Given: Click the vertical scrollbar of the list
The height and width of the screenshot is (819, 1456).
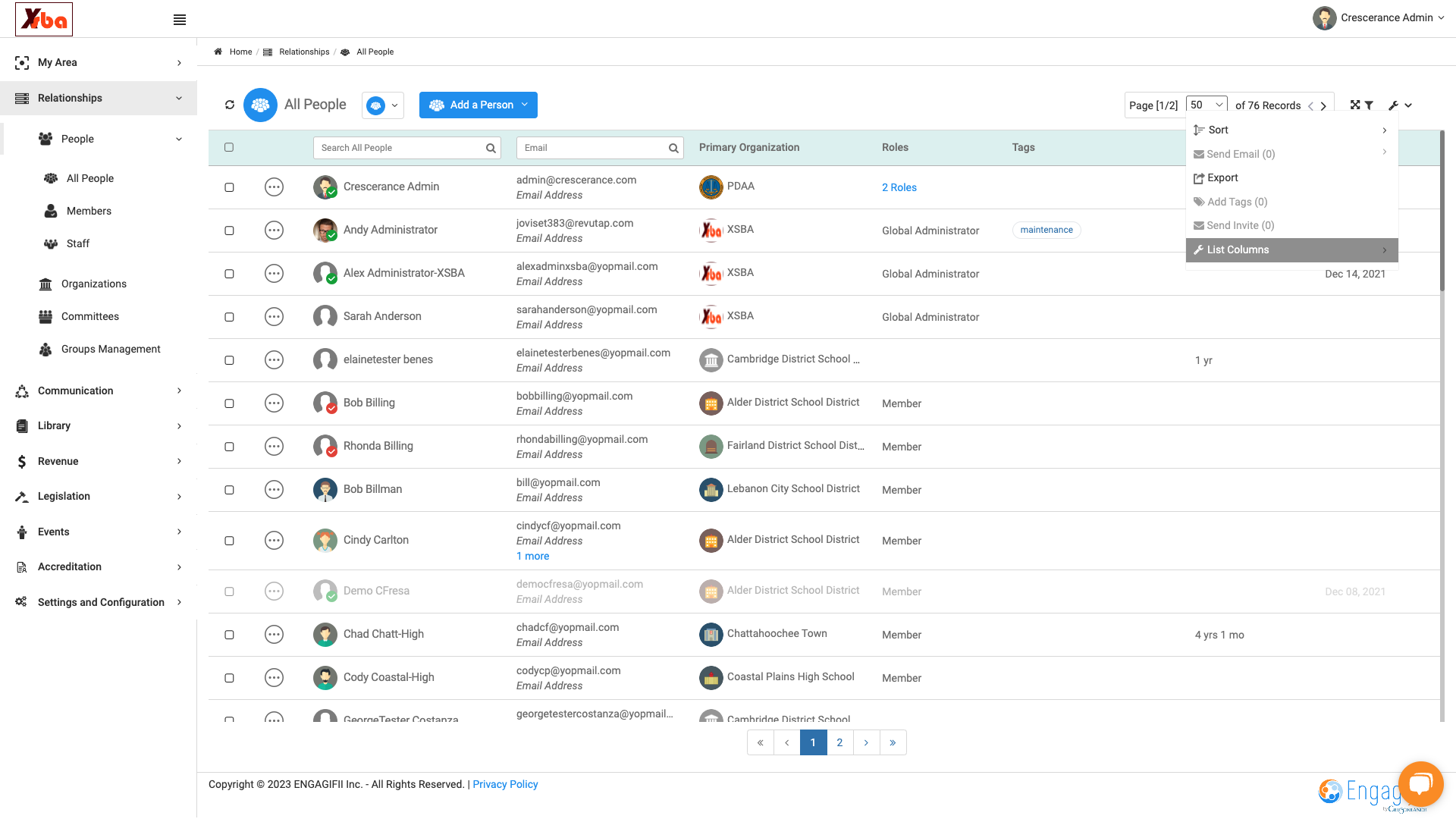Looking at the screenshot, I should tap(1442, 211).
